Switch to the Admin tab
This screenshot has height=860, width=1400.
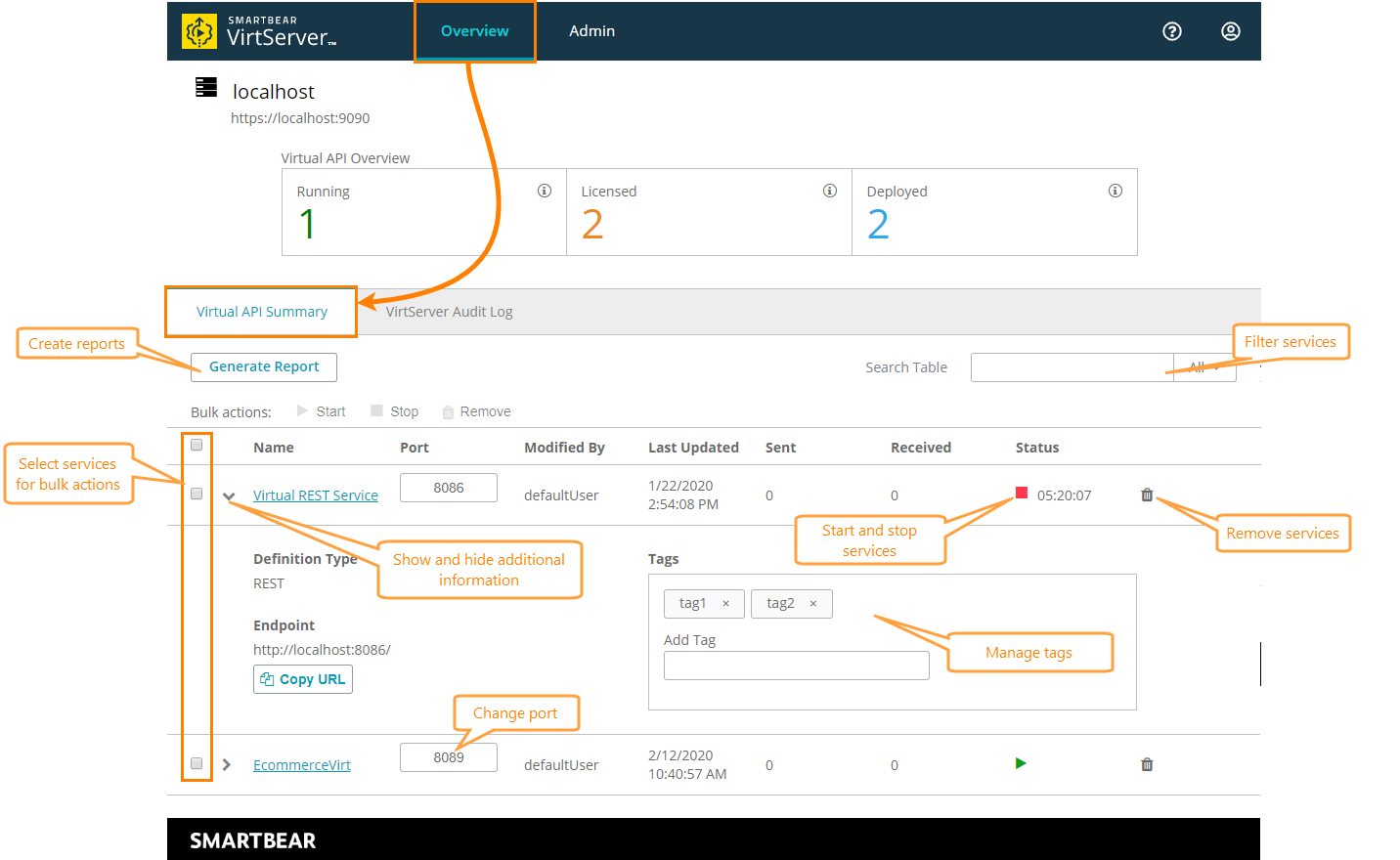coord(592,31)
